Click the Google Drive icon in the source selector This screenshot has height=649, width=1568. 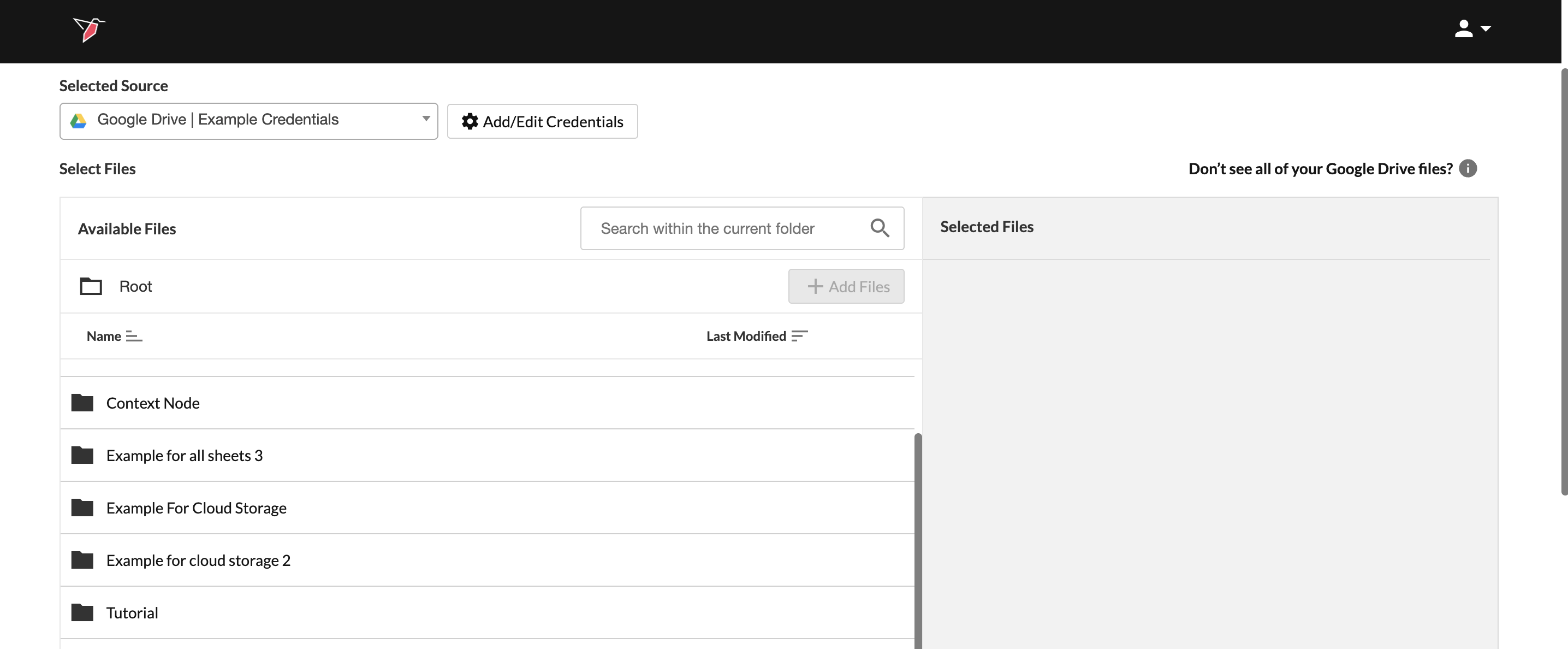[79, 121]
